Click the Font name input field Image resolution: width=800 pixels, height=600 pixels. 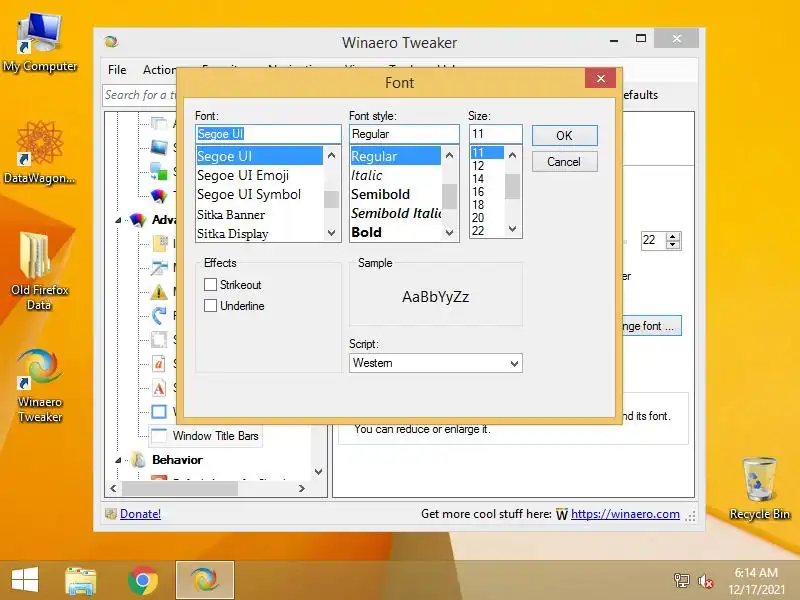click(268, 134)
